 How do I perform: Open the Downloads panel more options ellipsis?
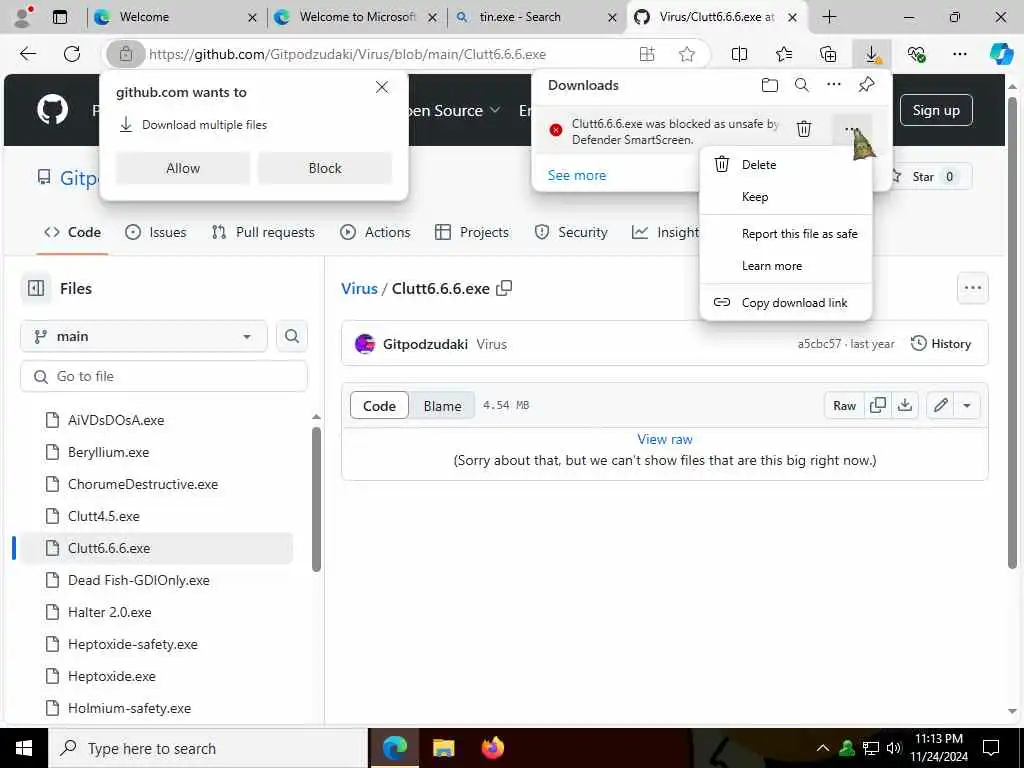[x=834, y=85]
